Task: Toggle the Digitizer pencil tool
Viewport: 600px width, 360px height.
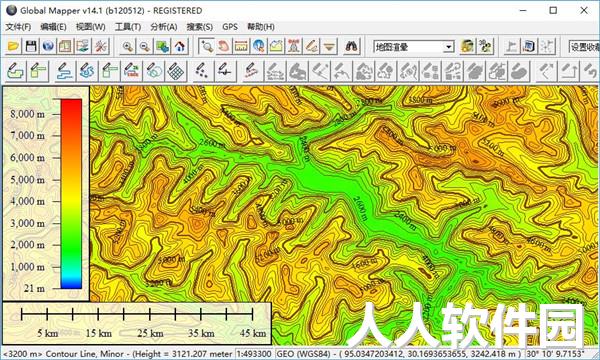Action: (311, 47)
